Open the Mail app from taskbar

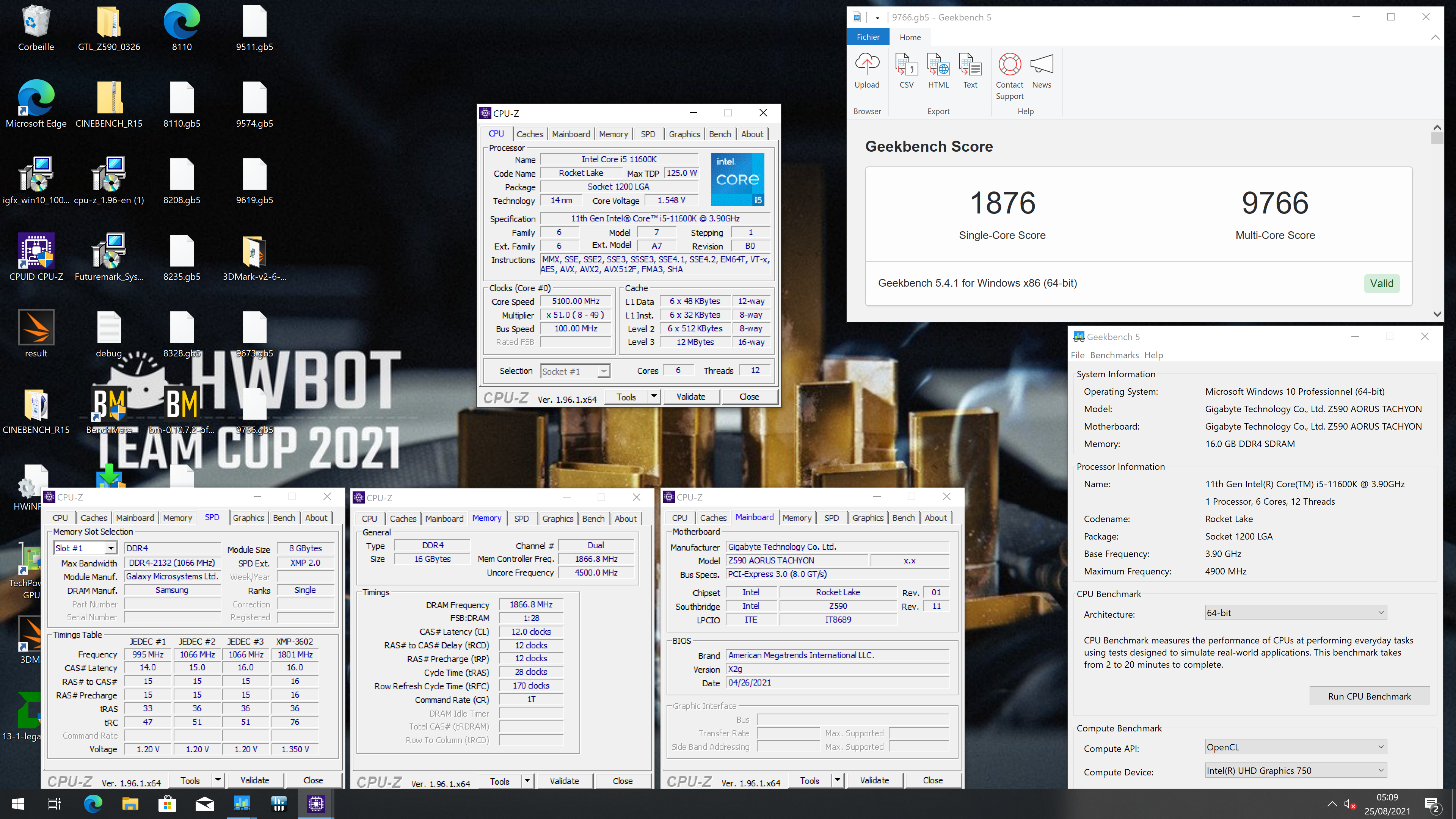click(x=205, y=803)
